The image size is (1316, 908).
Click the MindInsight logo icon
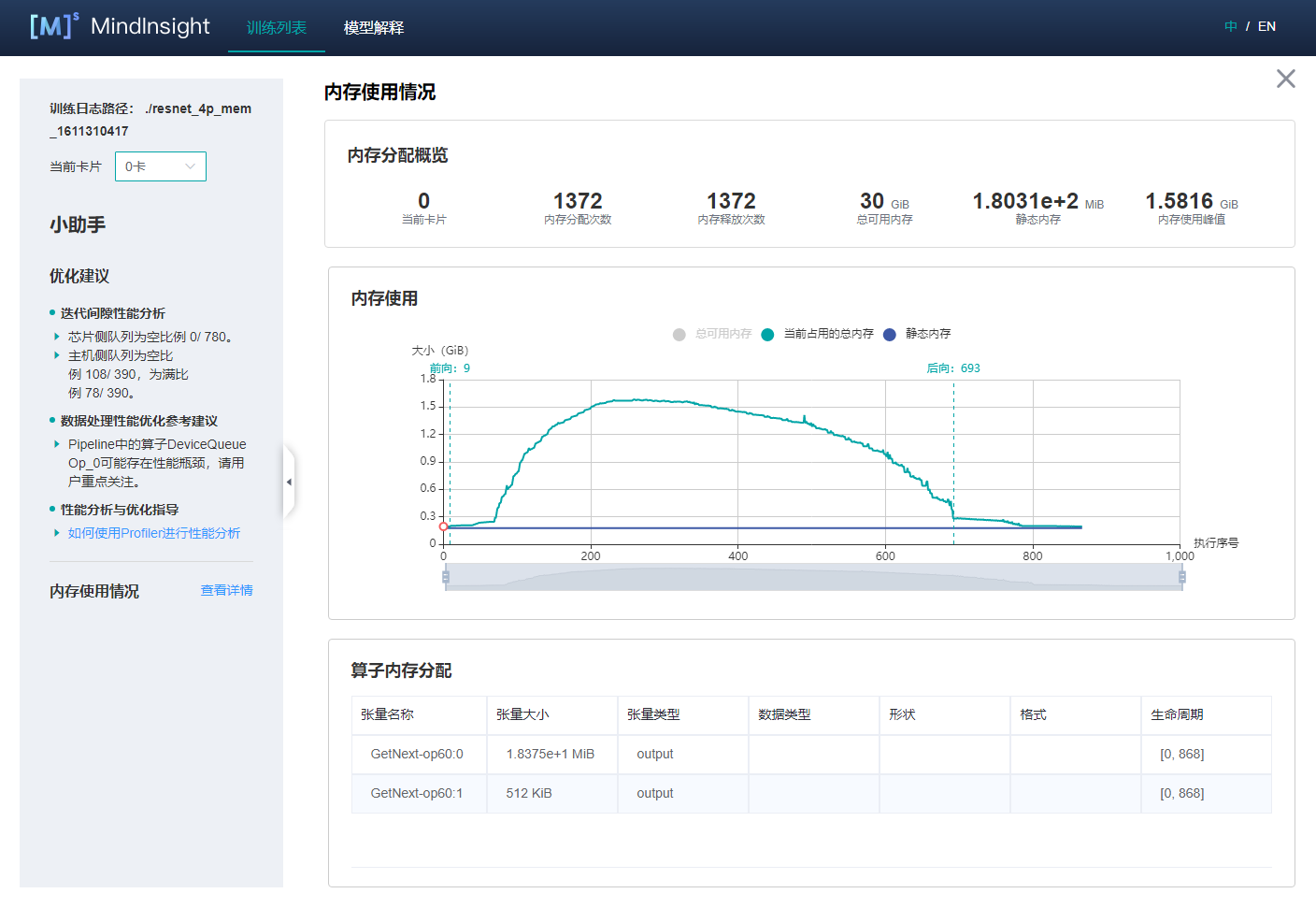53,26
